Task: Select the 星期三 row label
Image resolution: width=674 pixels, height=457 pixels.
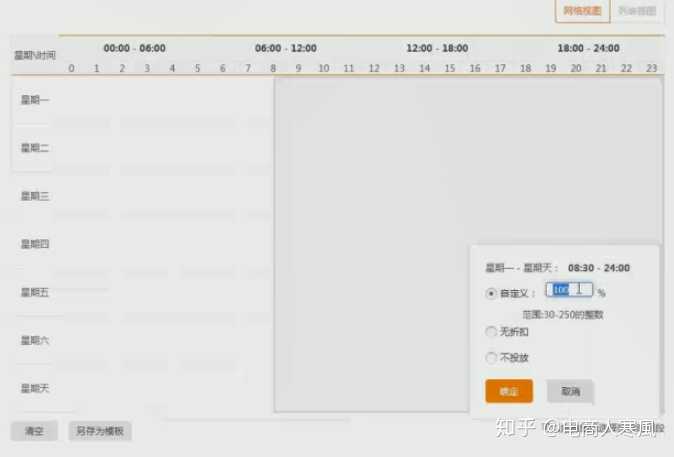Action: [x=35, y=196]
